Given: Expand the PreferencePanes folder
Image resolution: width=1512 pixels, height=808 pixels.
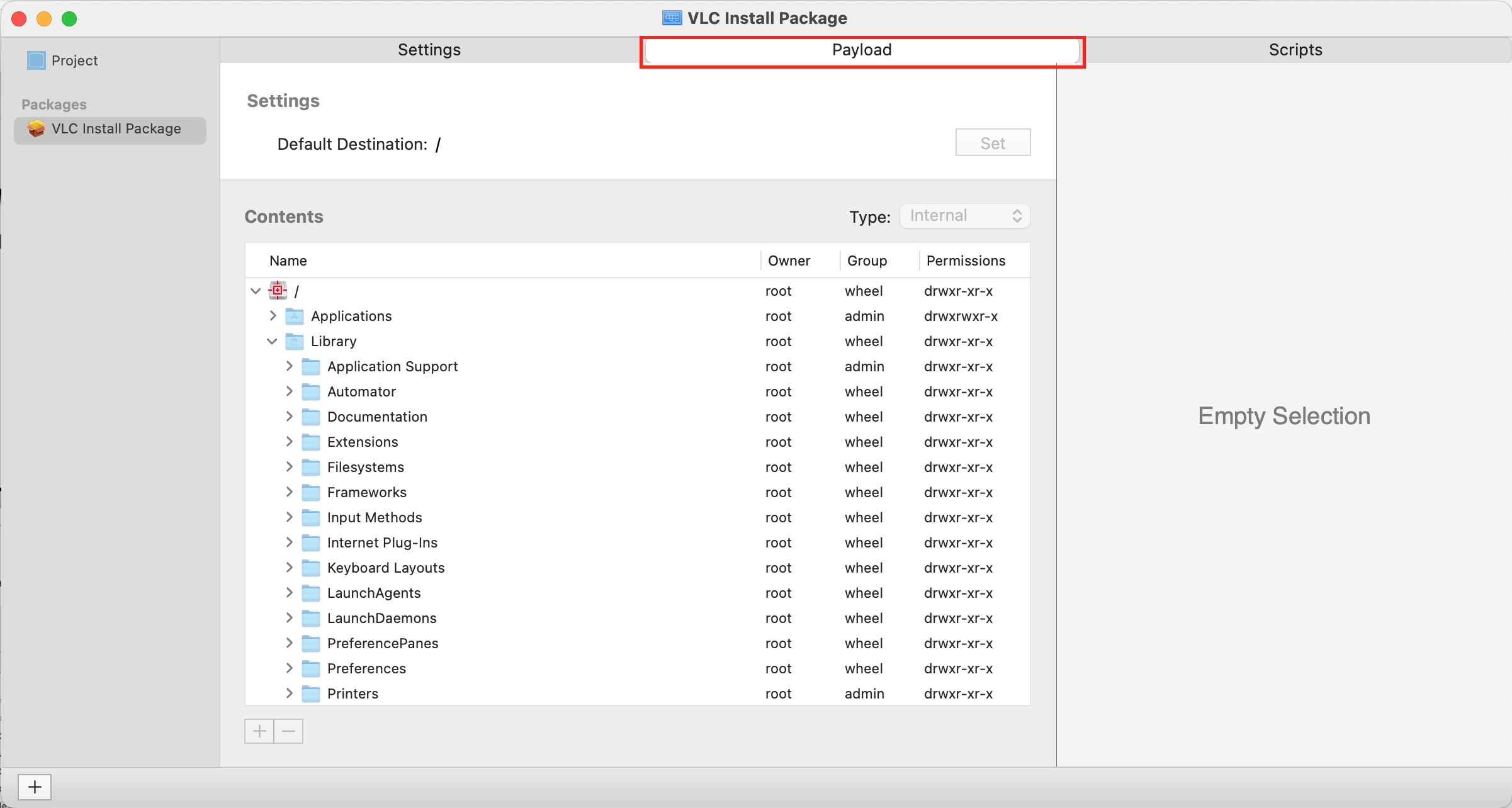Looking at the screenshot, I should [289, 642].
